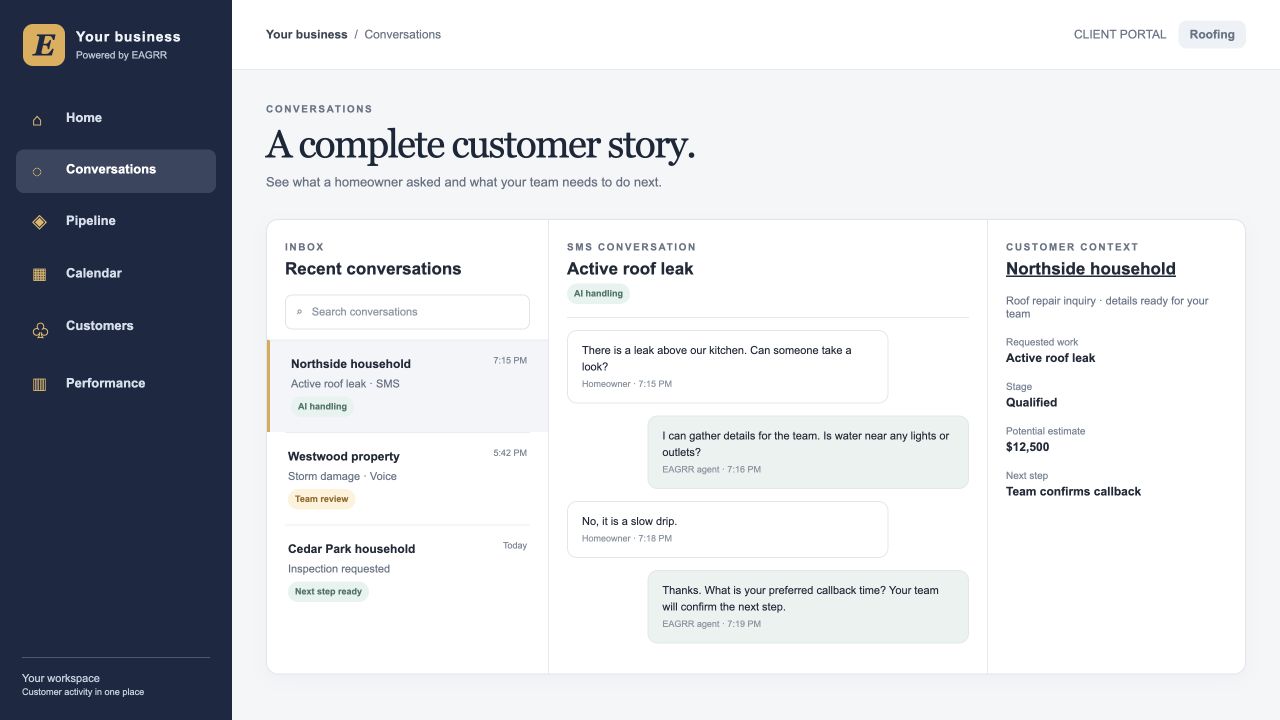Viewport: 1280px width, 720px height.
Task: Open the Calendar page
Action: pos(116,273)
